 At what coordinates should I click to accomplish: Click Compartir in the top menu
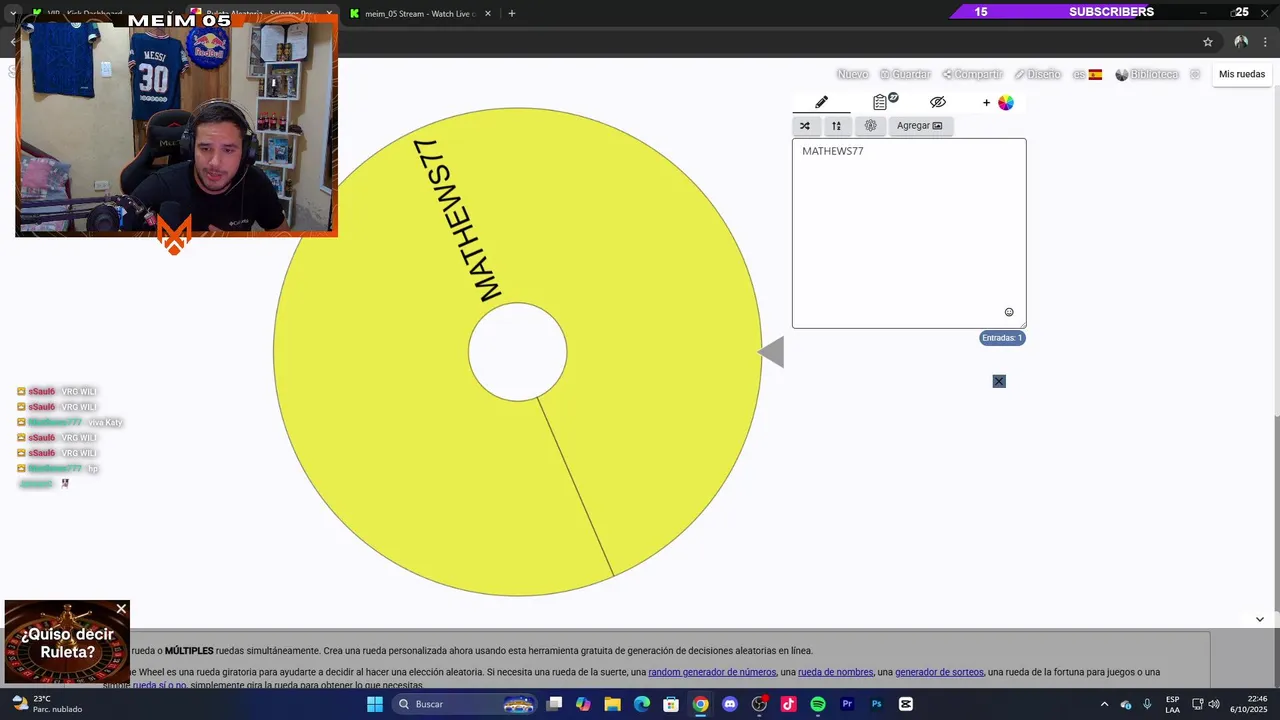pyautogui.click(x=972, y=74)
